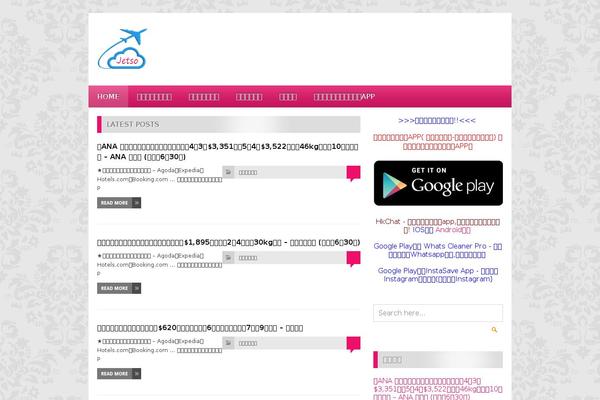The height and width of the screenshot is (400, 600).
Task: Click READ MORE under the $1,895 post
Action: click(119, 288)
